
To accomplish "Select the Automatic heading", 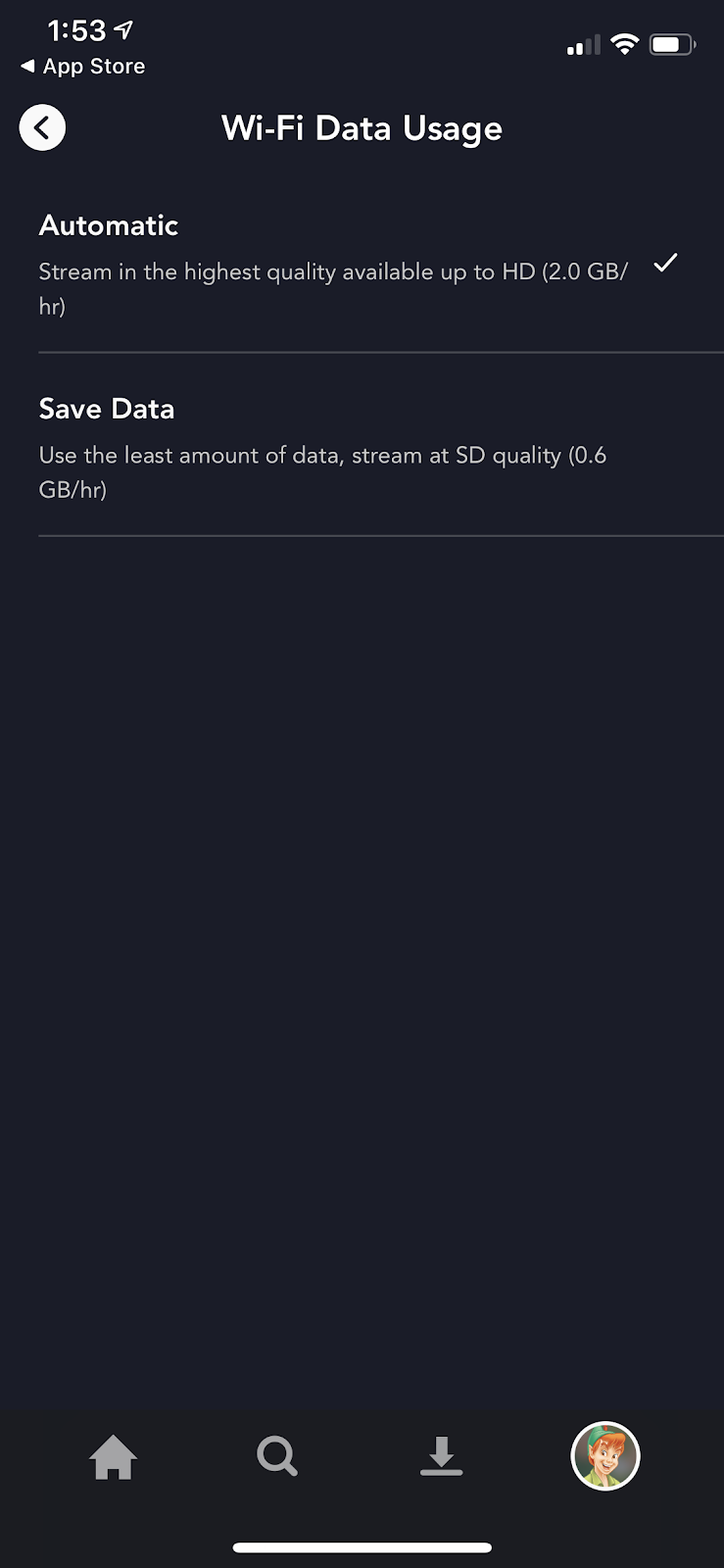I will tap(109, 225).
